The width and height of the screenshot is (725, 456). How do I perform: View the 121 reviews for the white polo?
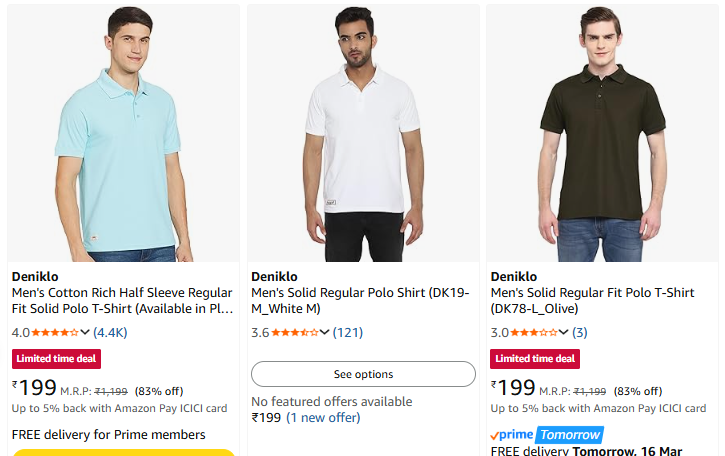pyautogui.click(x=348, y=333)
